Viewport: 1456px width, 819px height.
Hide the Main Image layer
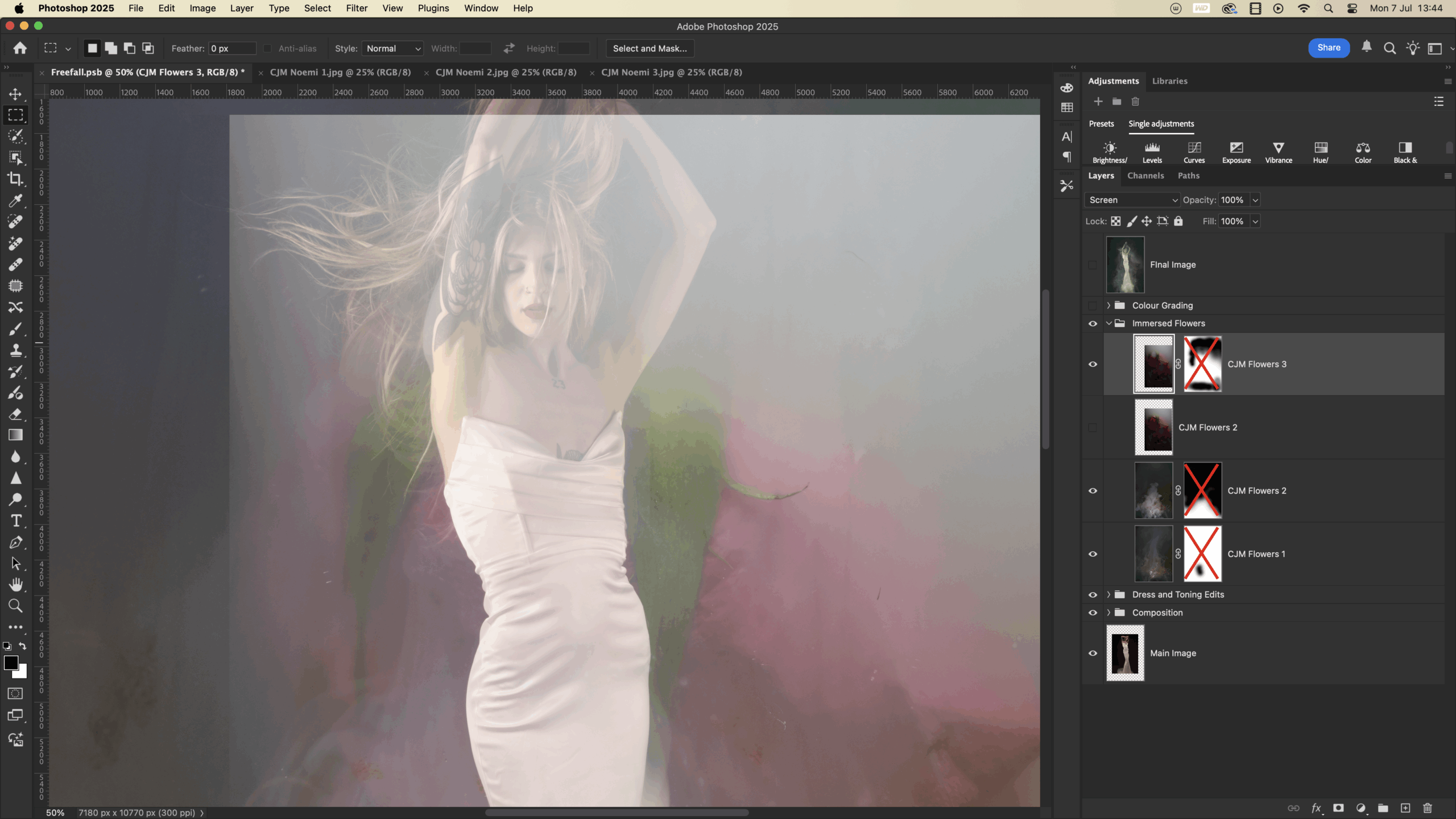[1093, 653]
